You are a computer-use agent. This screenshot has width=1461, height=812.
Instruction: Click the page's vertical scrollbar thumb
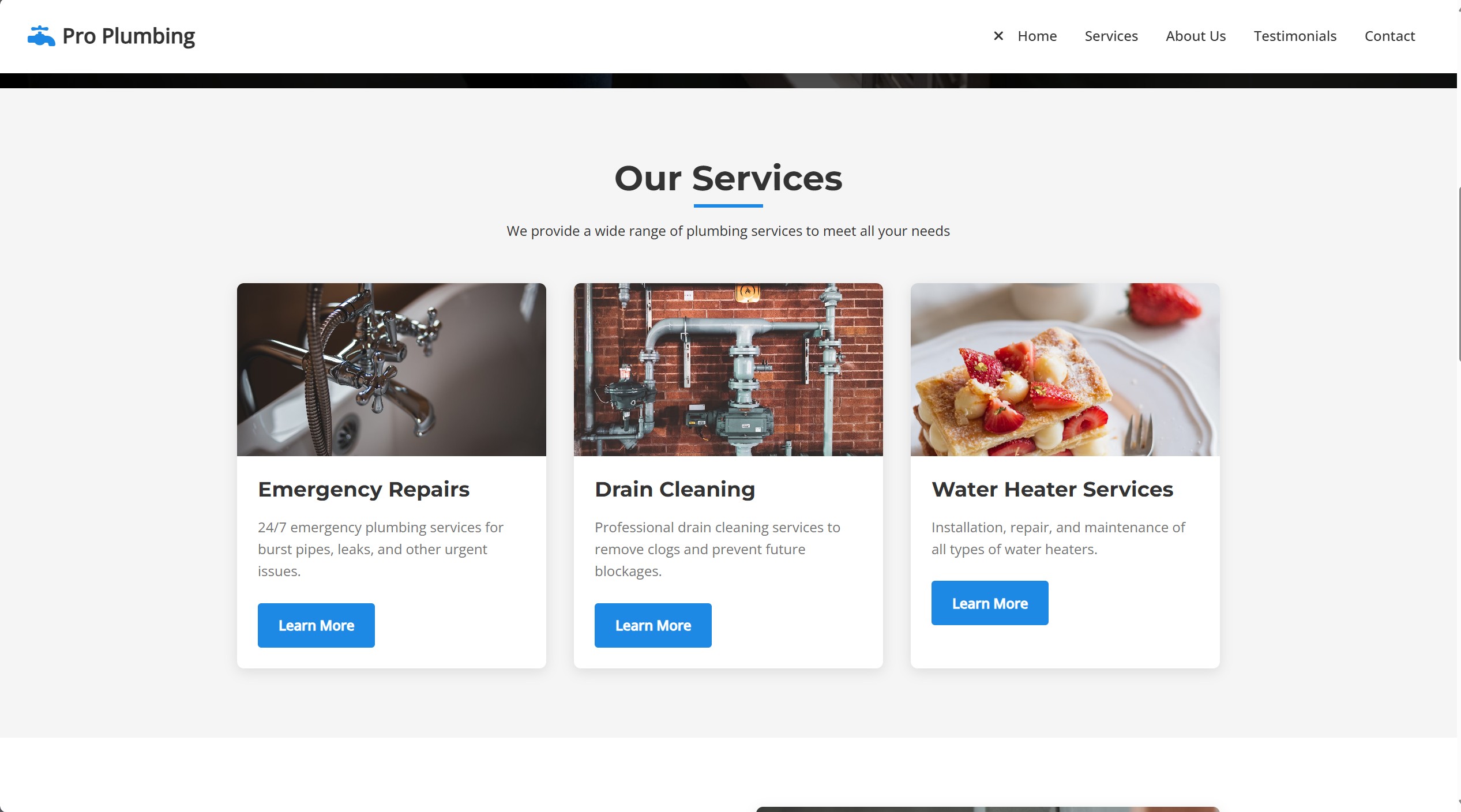1459,274
